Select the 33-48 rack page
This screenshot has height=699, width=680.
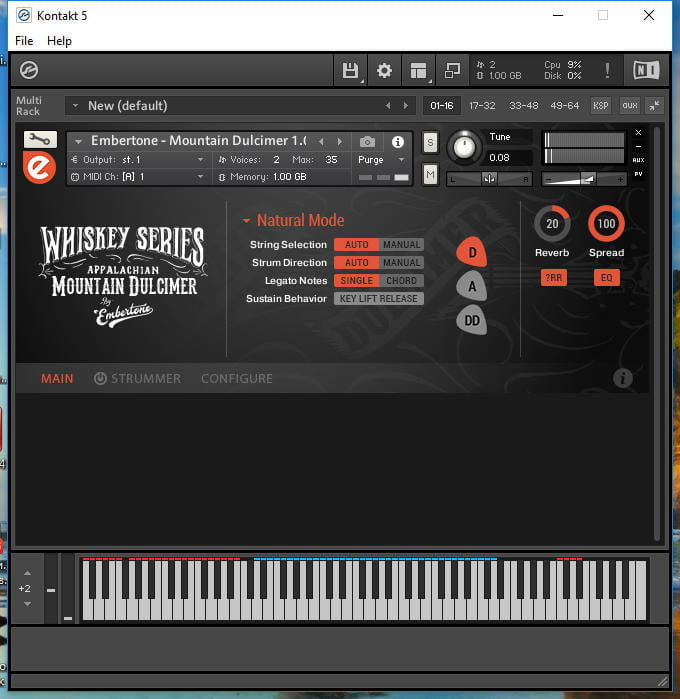click(523, 106)
